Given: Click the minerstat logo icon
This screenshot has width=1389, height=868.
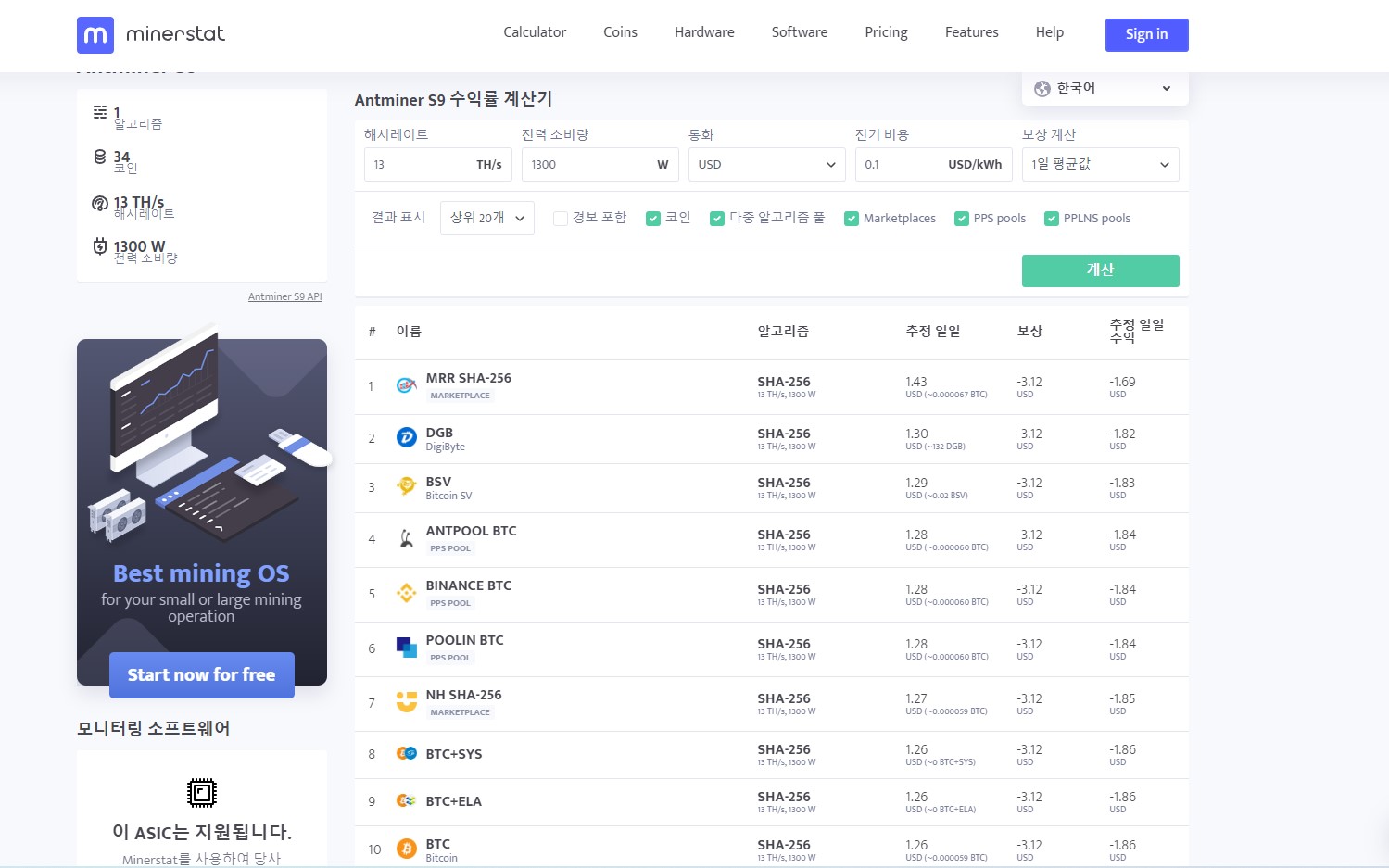Looking at the screenshot, I should 95,35.
